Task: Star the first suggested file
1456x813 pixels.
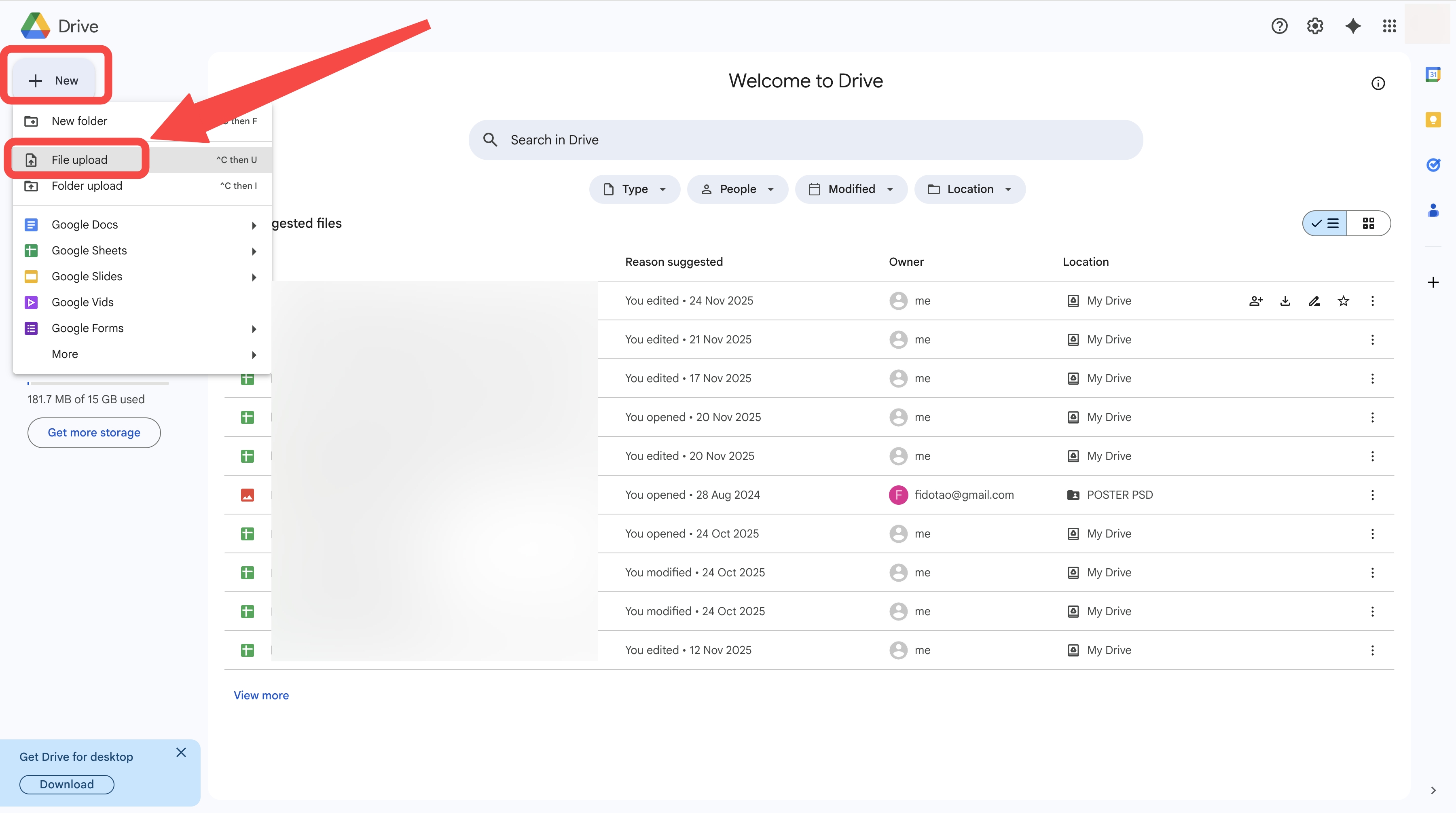Action: (1343, 301)
